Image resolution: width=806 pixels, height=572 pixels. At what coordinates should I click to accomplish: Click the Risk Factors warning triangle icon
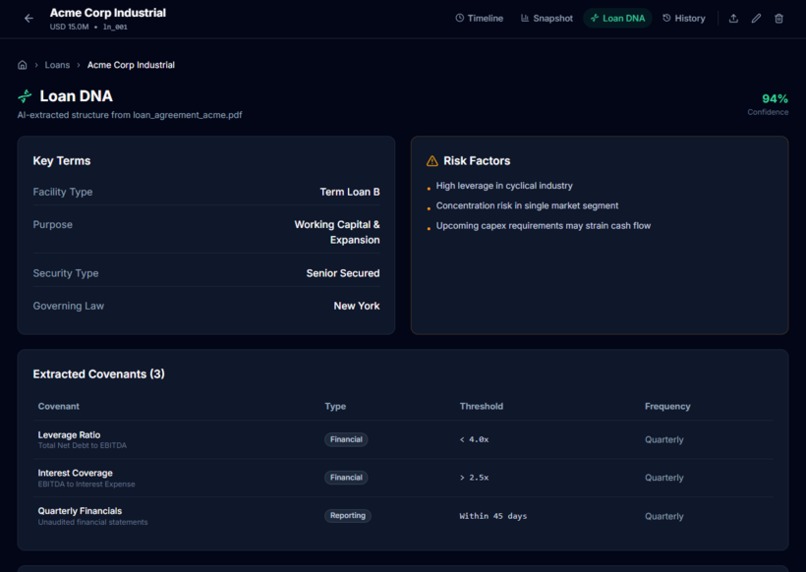pyautogui.click(x=432, y=161)
